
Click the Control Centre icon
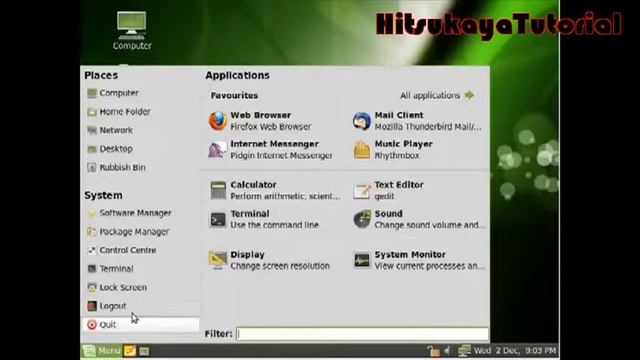[x=92, y=250]
